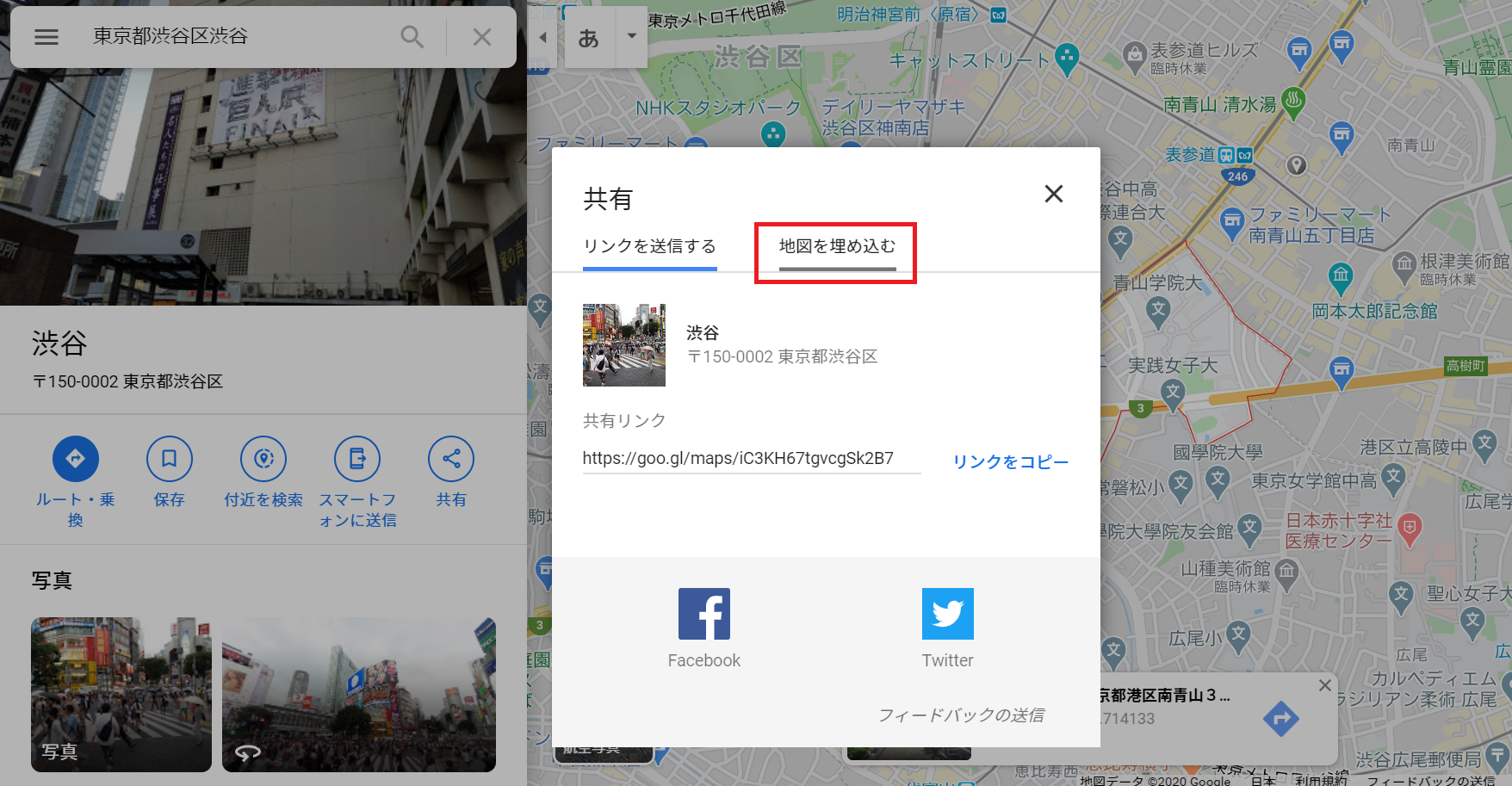The height and width of the screenshot is (786, 1512).
Task: Collapse the left side panel with the arrow
Action: pyautogui.click(x=542, y=37)
